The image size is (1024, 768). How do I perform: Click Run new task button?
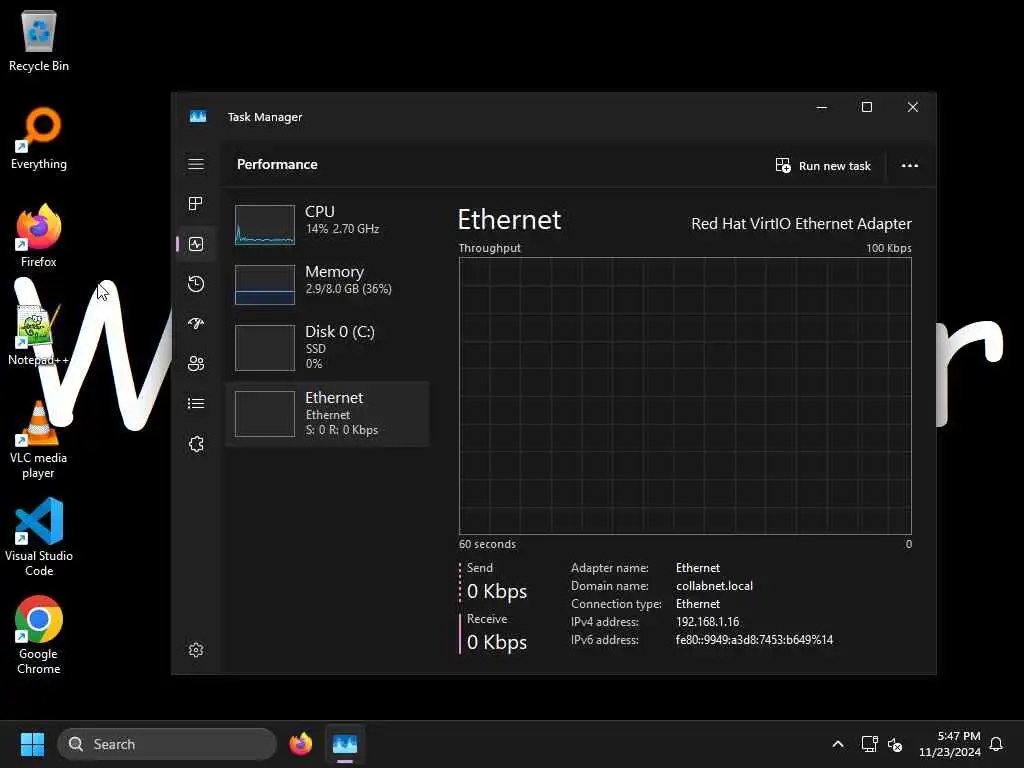823,165
